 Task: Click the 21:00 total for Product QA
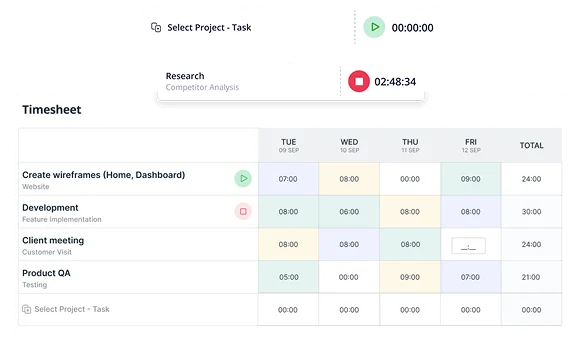531,277
